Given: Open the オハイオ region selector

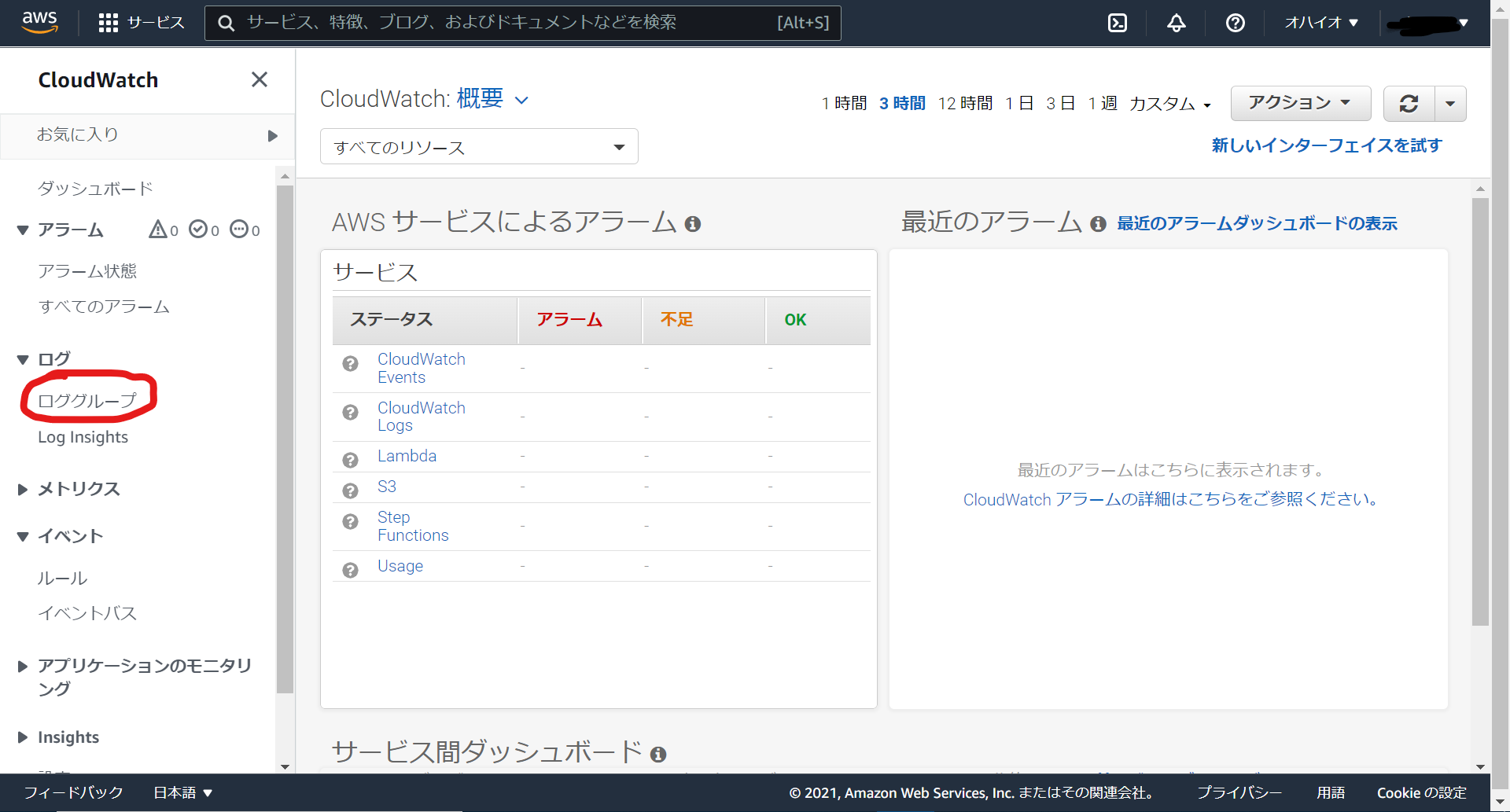Looking at the screenshot, I should coord(1321,23).
